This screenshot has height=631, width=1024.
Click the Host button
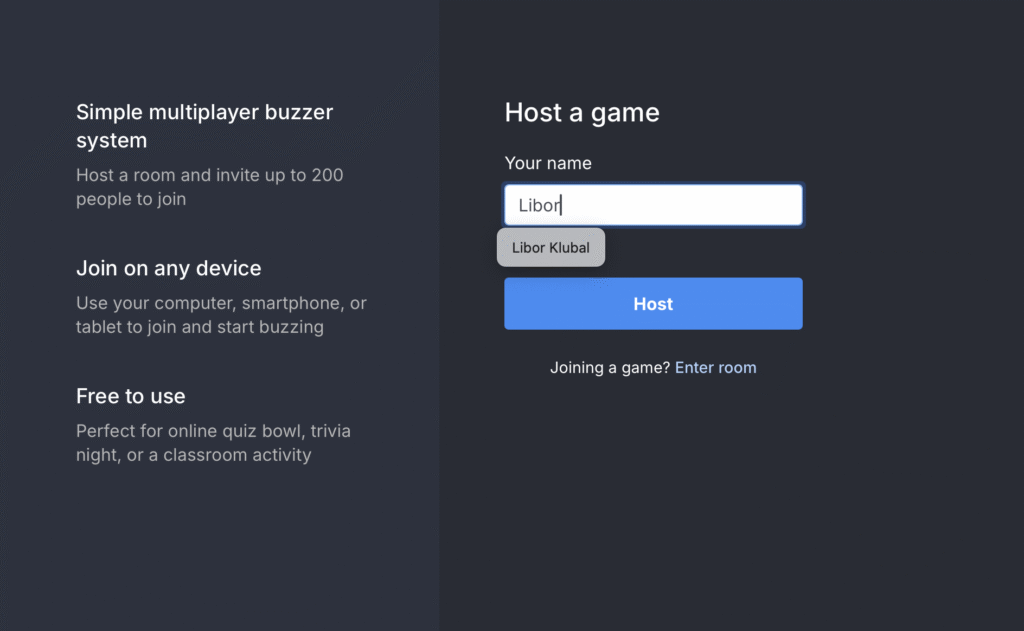pyautogui.click(x=653, y=304)
